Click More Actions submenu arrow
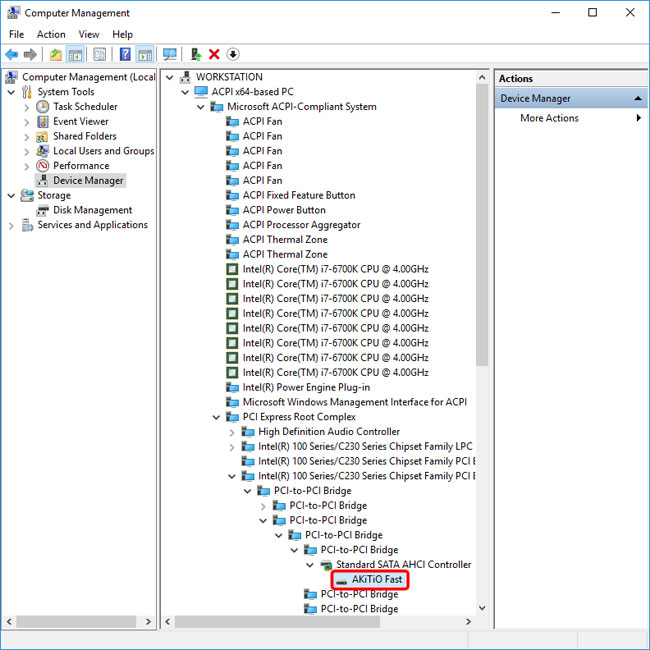 coord(638,118)
